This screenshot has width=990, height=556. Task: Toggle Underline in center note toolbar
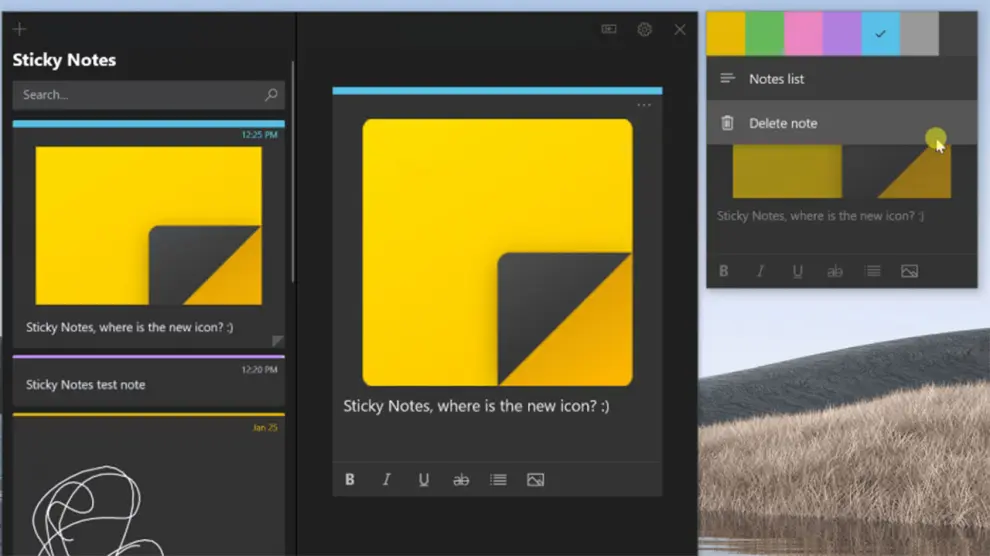(424, 480)
